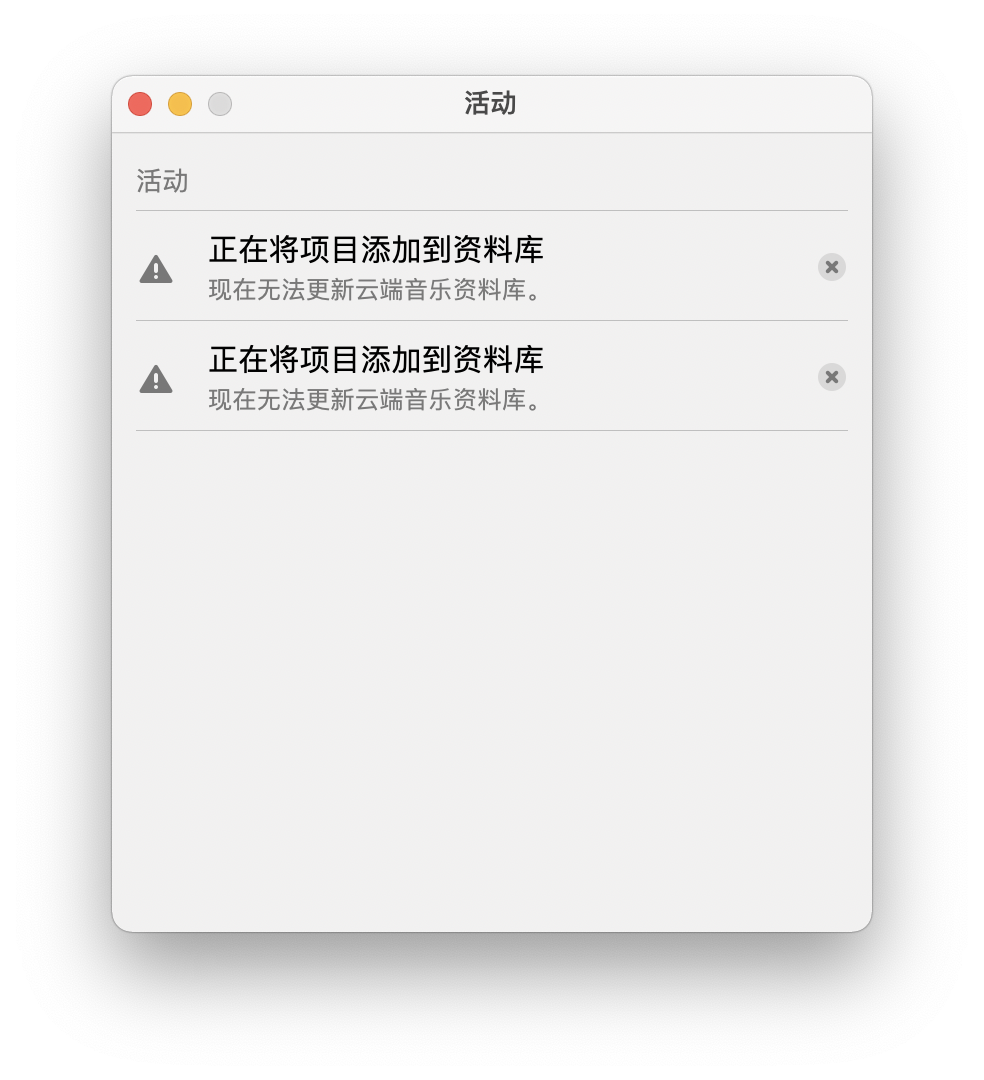Select the upper 正在将项目添加到资料库 title

376,249
